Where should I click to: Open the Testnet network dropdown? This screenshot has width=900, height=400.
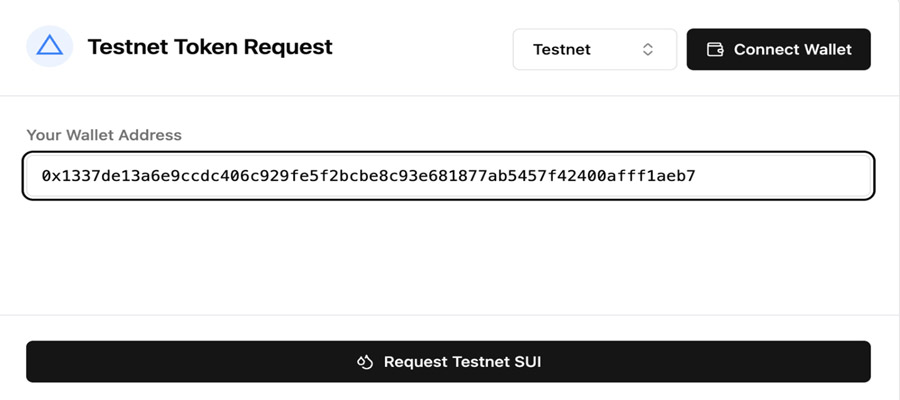[x=595, y=49]
